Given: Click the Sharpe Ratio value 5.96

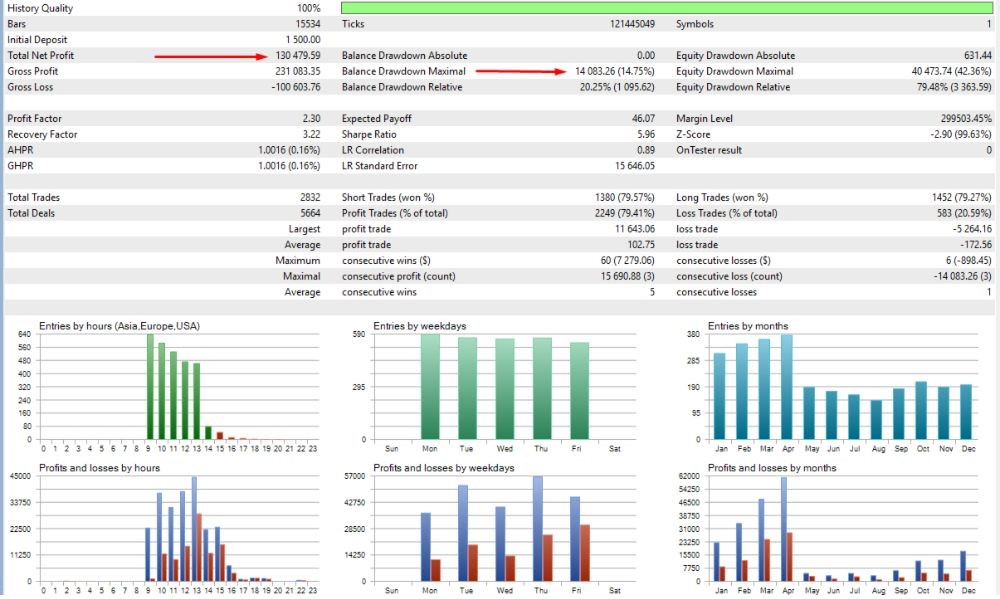Looking at the screenshot, I should coord(645,135).
